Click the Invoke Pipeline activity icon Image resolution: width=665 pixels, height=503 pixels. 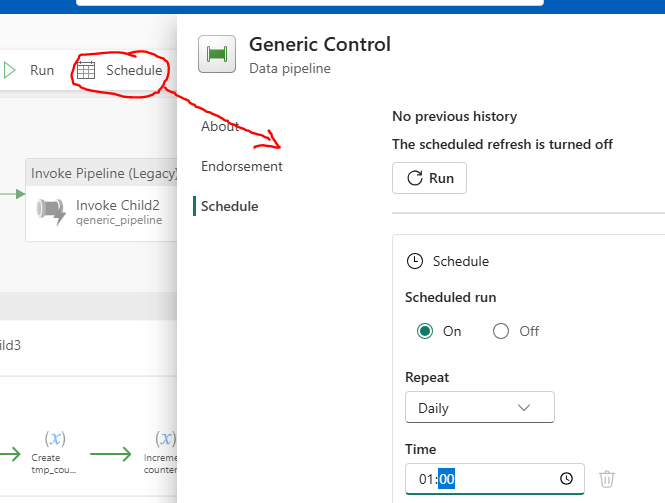51,211
